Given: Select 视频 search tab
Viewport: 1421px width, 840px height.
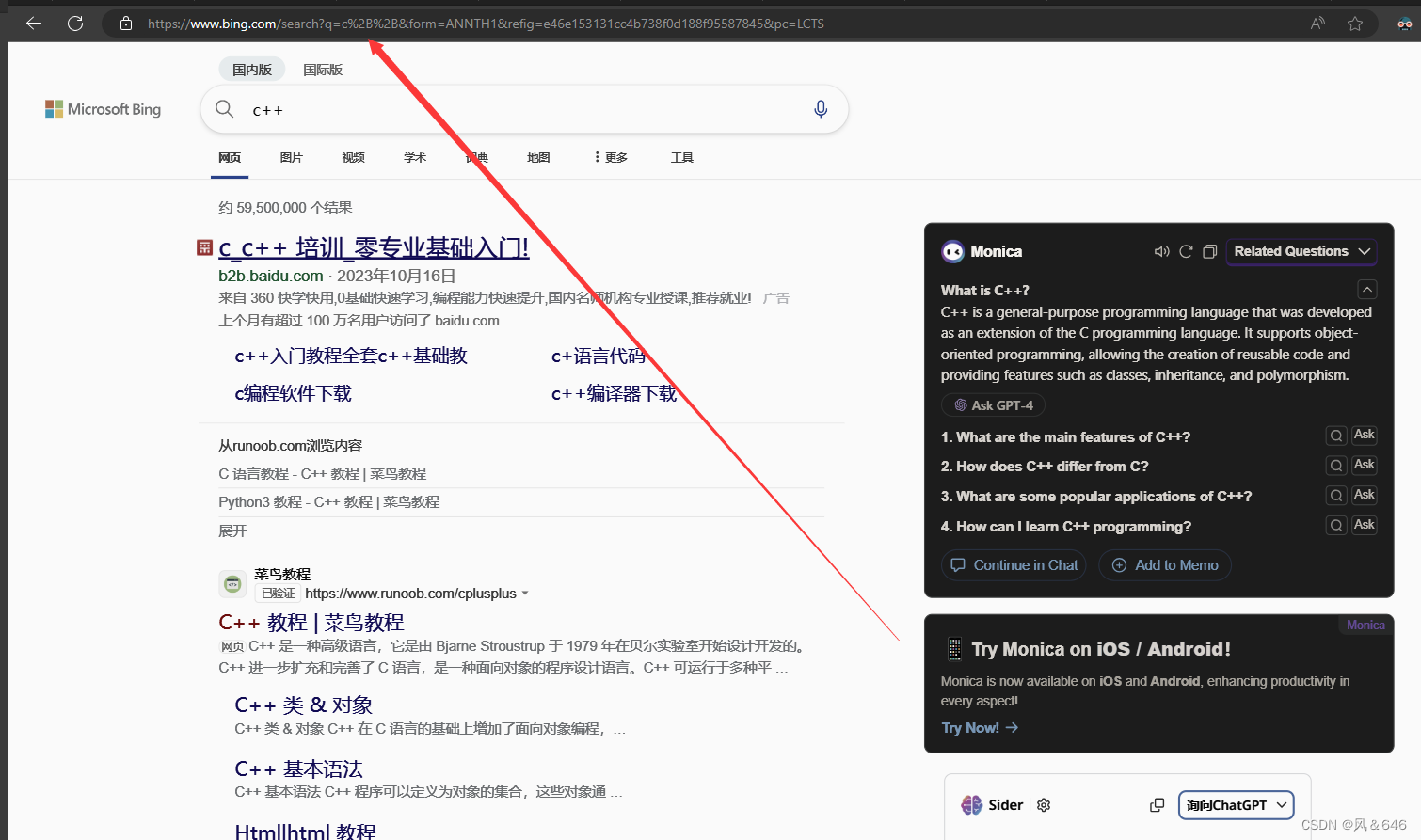Looking at the screenshot, I should coord(354,157).
